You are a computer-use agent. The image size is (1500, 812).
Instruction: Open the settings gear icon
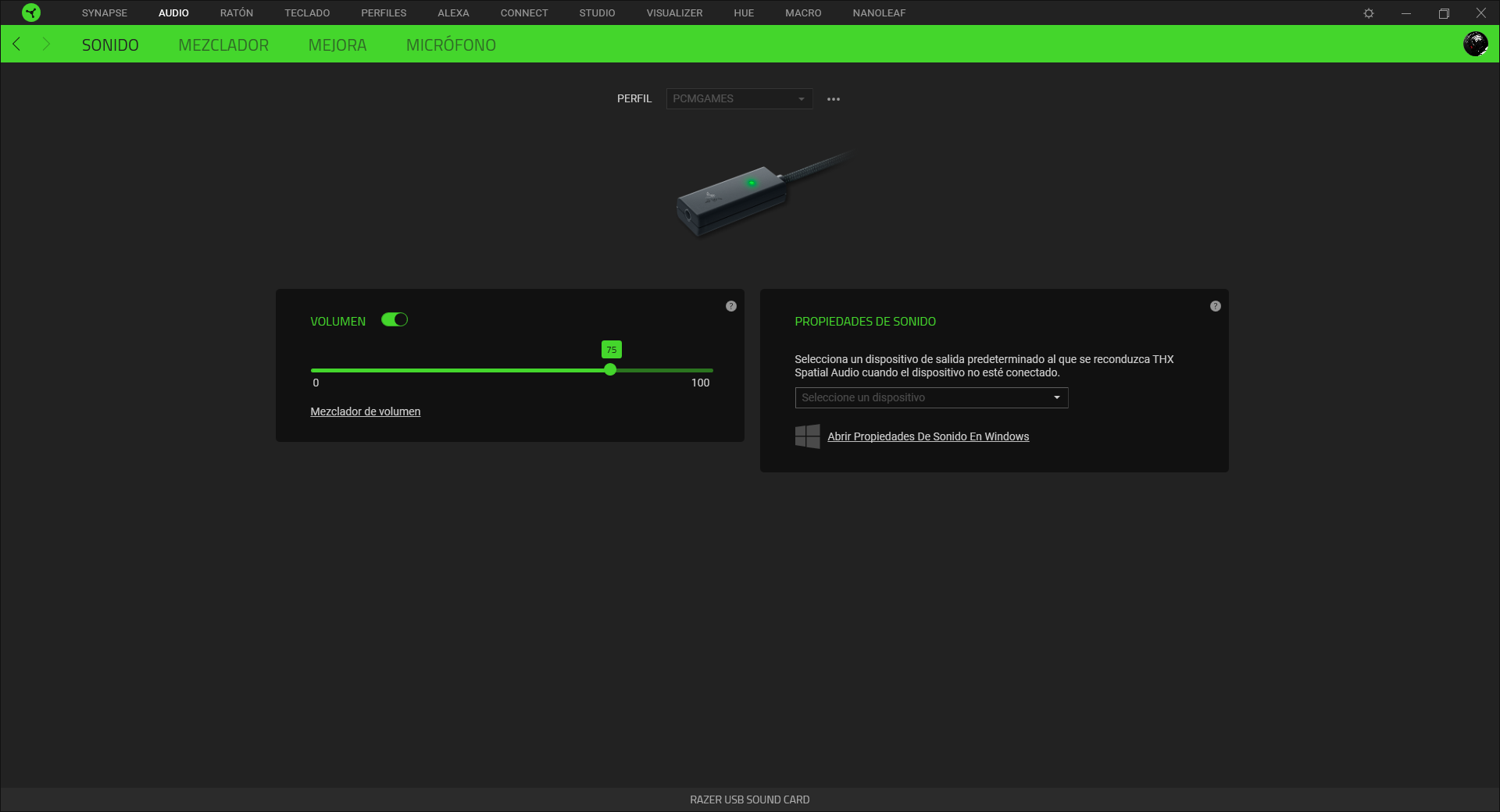click(x=1369, y=13)
